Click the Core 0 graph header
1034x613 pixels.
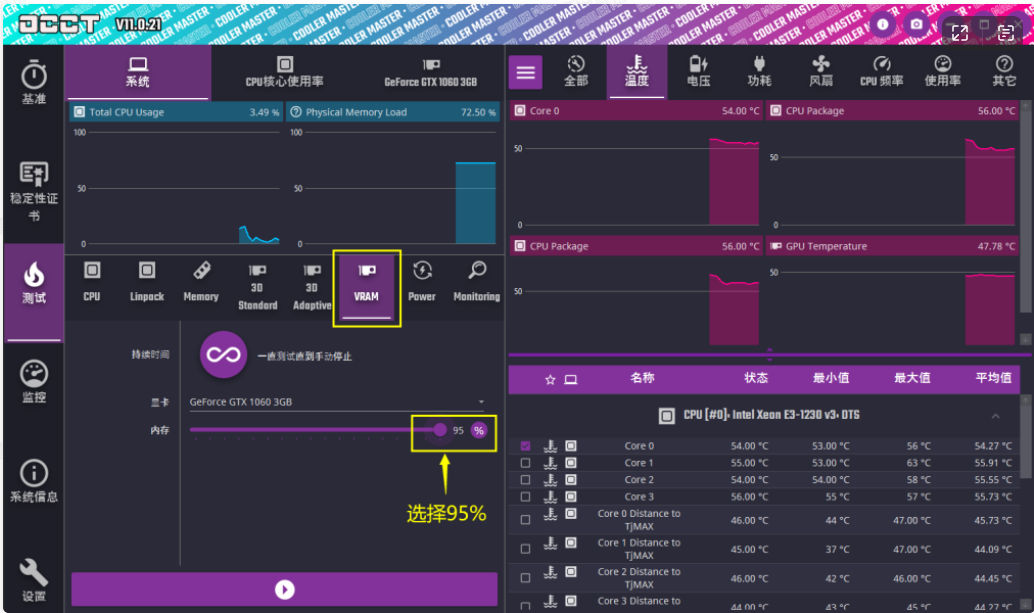tap(636, 111)
